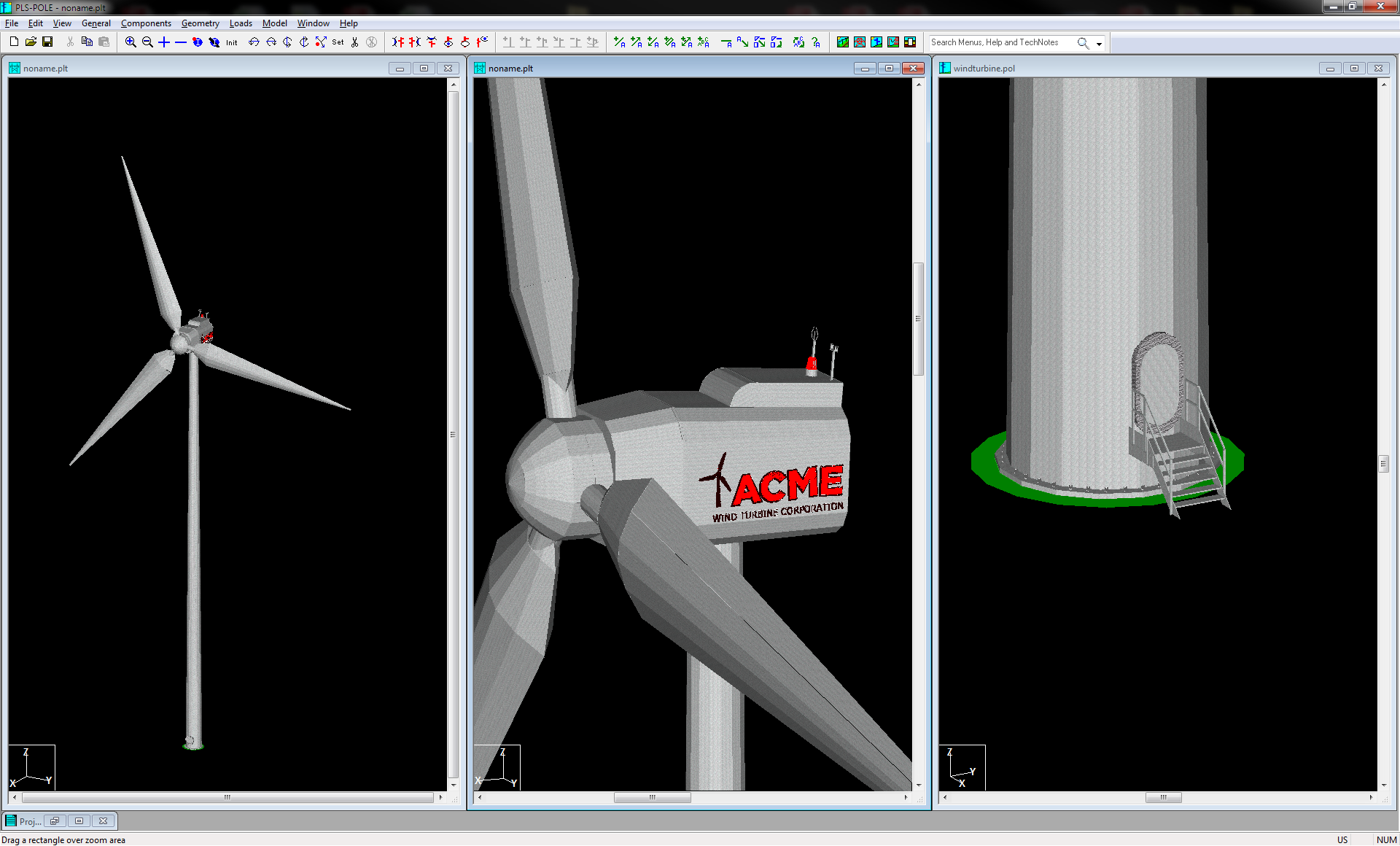Click the horizontal scrollbar thumb in windturbine.pol window
The image size is (1400, 846).
click(1163, 797)
